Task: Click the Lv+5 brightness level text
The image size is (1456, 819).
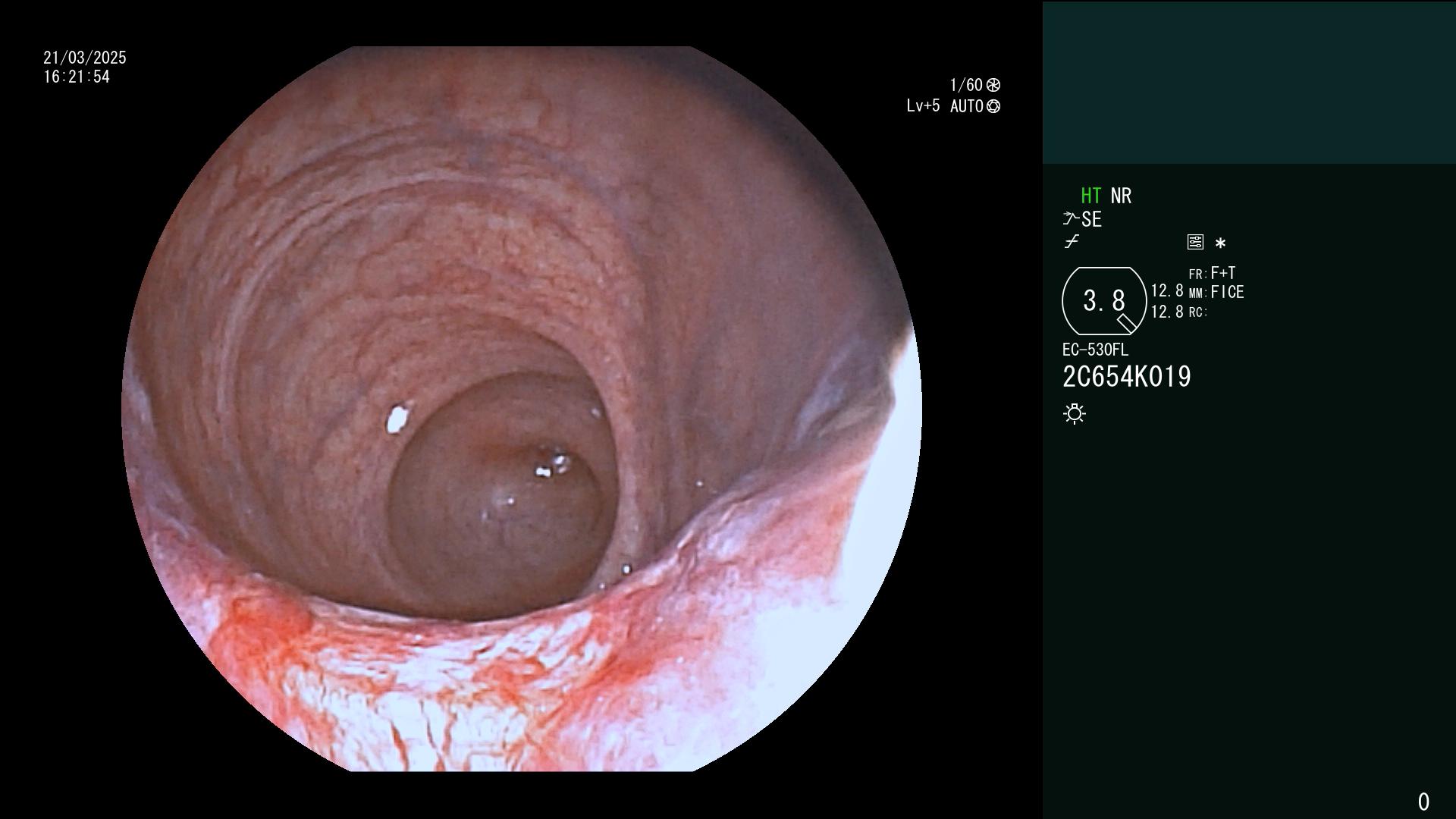Action: click(923, 106)
